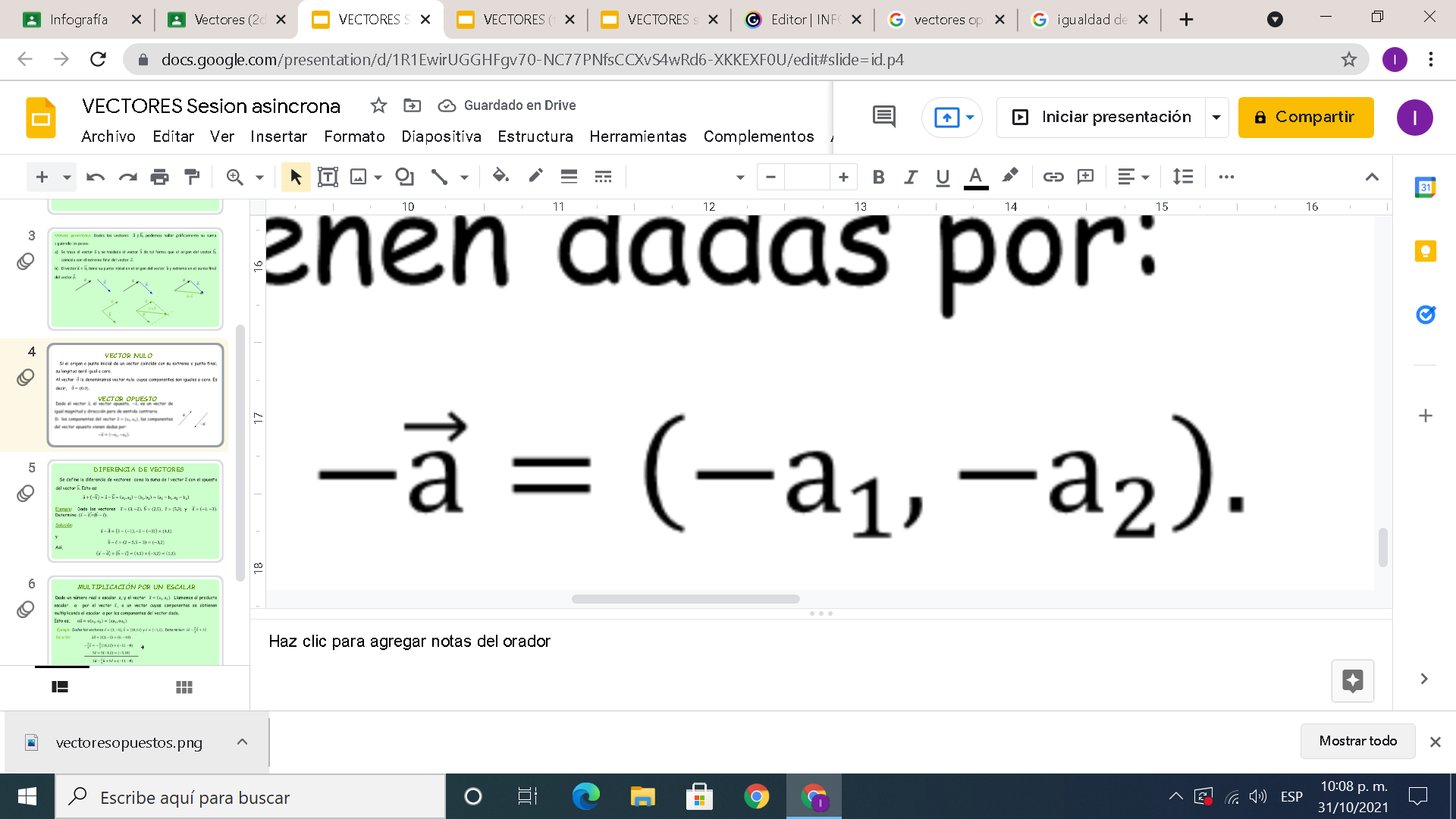This screenshot has width=1456, height=819.
Task: Select slide 5 thumbnail in filmstrip
Action: point(135,511)
